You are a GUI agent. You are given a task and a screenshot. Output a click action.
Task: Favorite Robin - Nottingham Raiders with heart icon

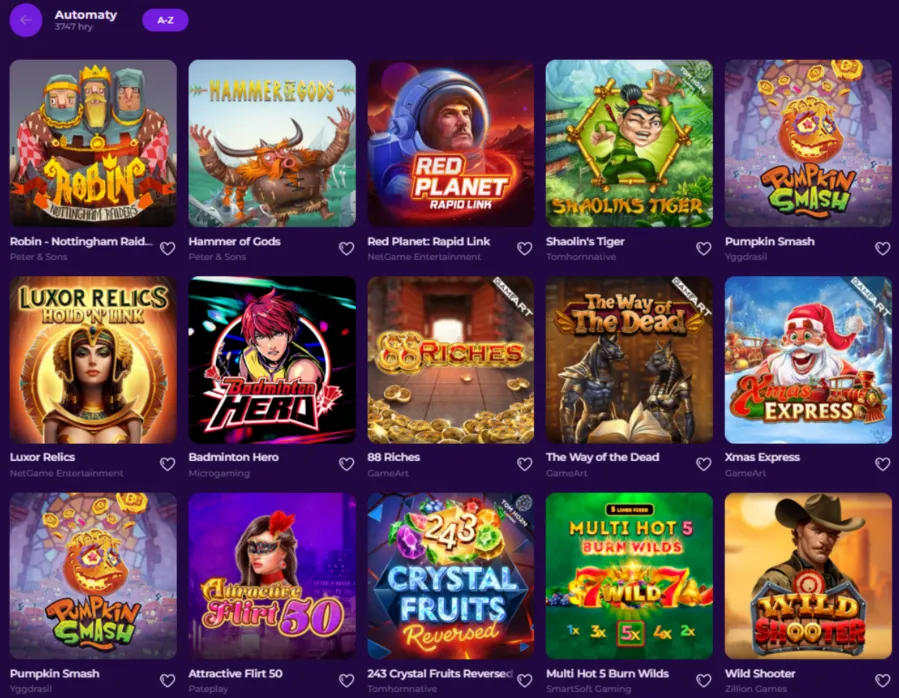coord(167,248)
